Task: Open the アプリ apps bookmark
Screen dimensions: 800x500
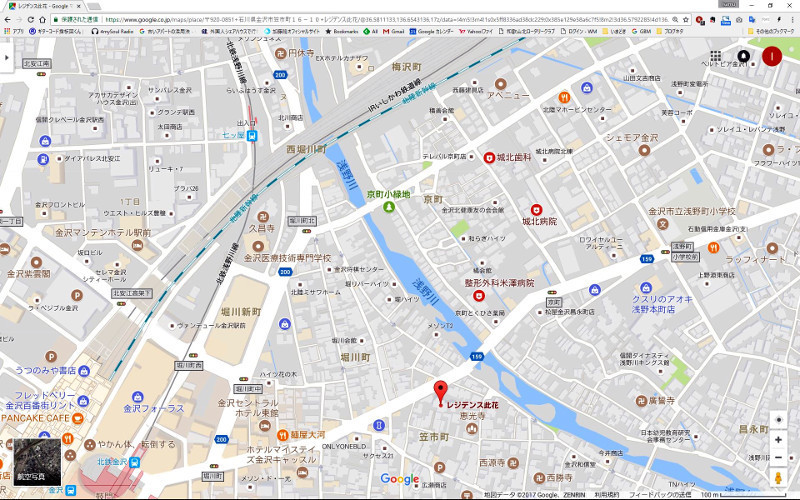Action: tap(14, 31)
